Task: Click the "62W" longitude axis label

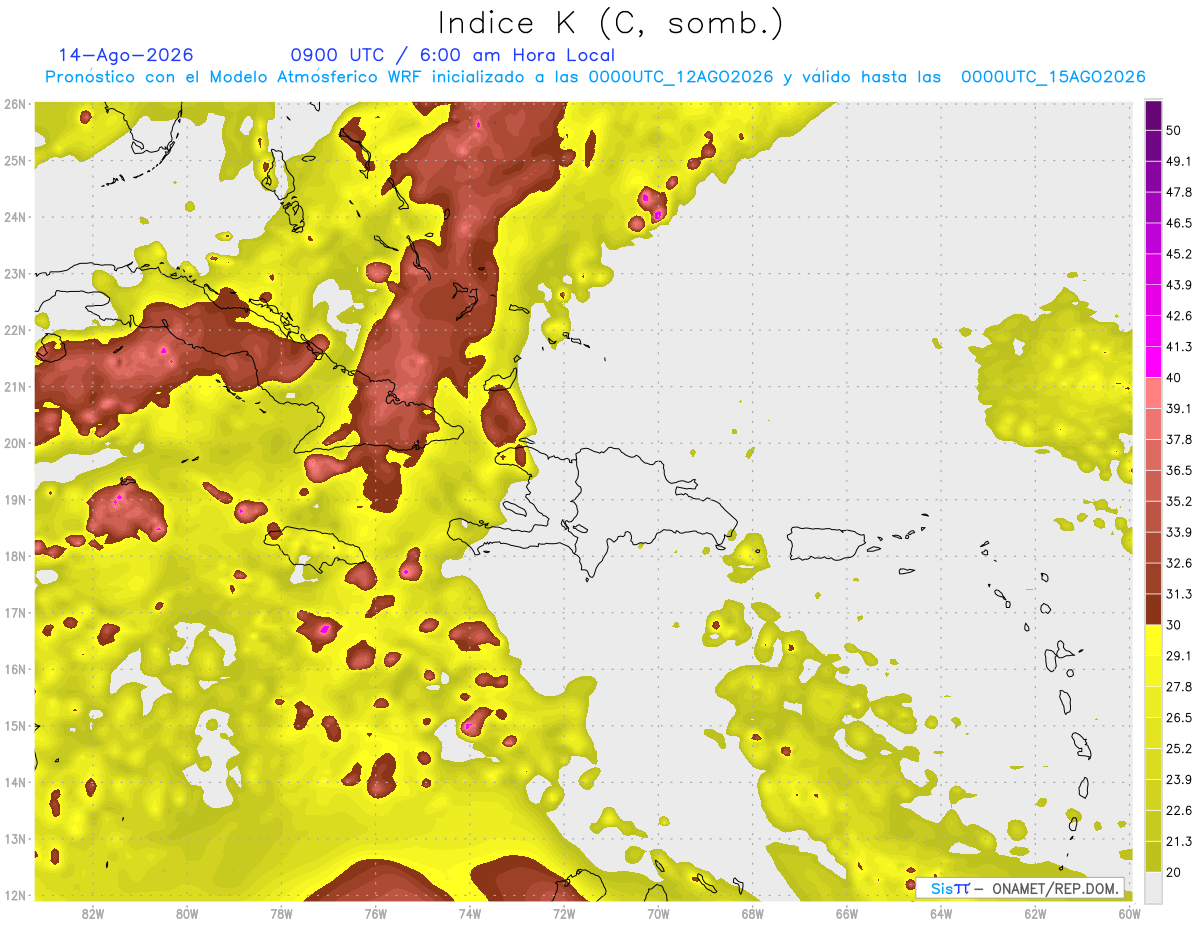Action: (1035, 914)
